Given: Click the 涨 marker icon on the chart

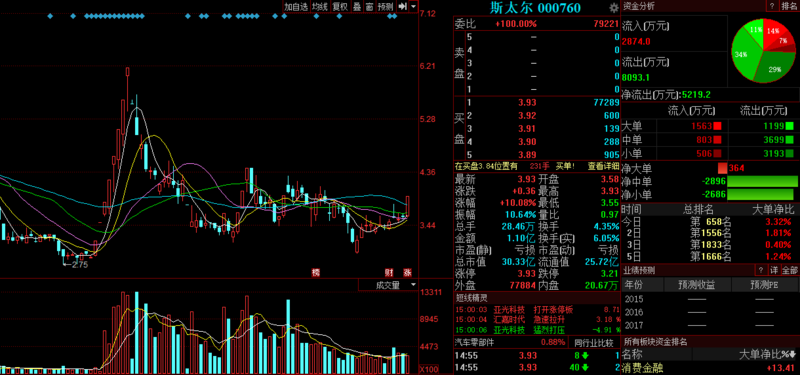Looking at the screenshot, I should 407,272.
